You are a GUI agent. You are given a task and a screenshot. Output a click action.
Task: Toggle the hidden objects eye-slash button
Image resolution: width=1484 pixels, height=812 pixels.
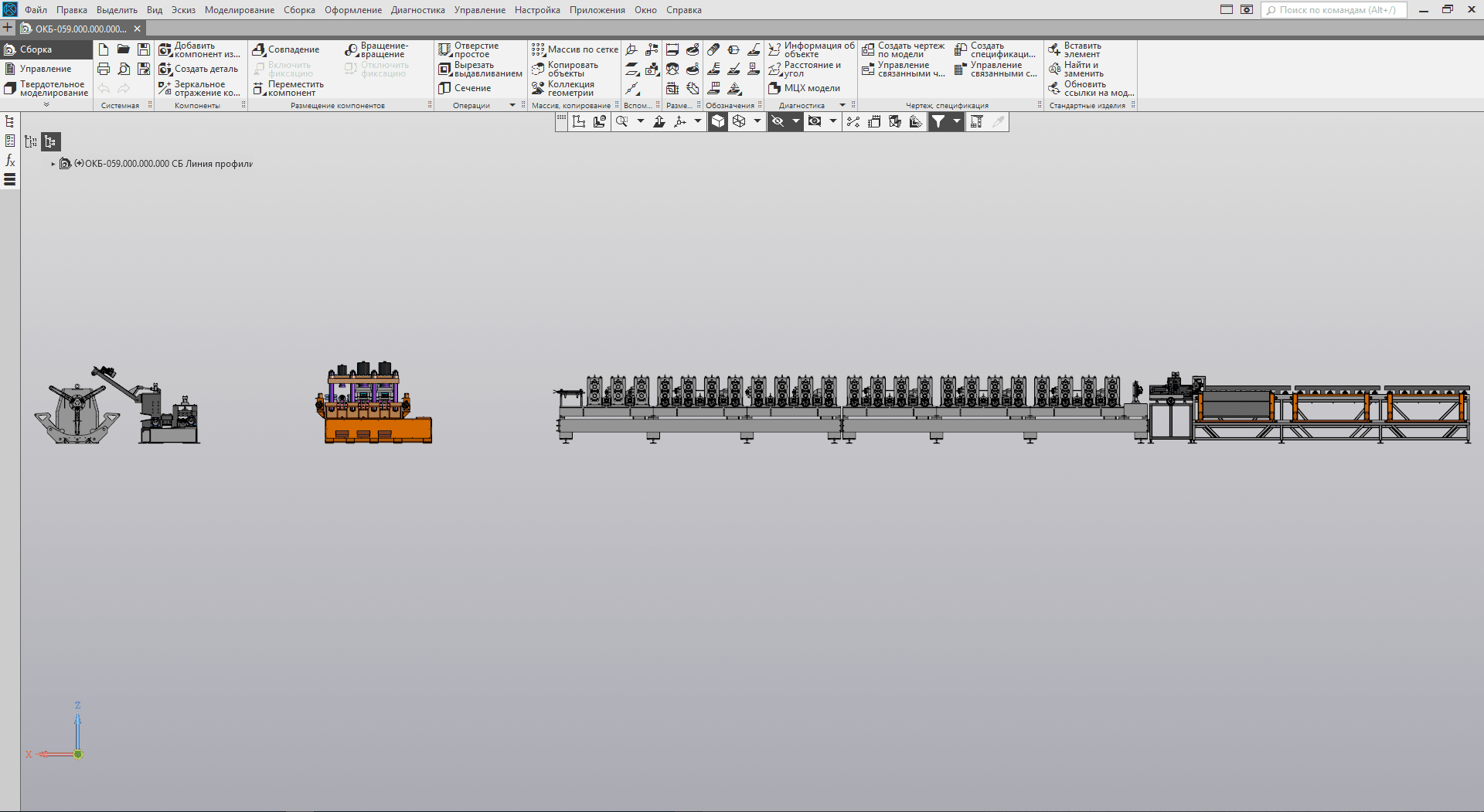(x=778, y=121)
